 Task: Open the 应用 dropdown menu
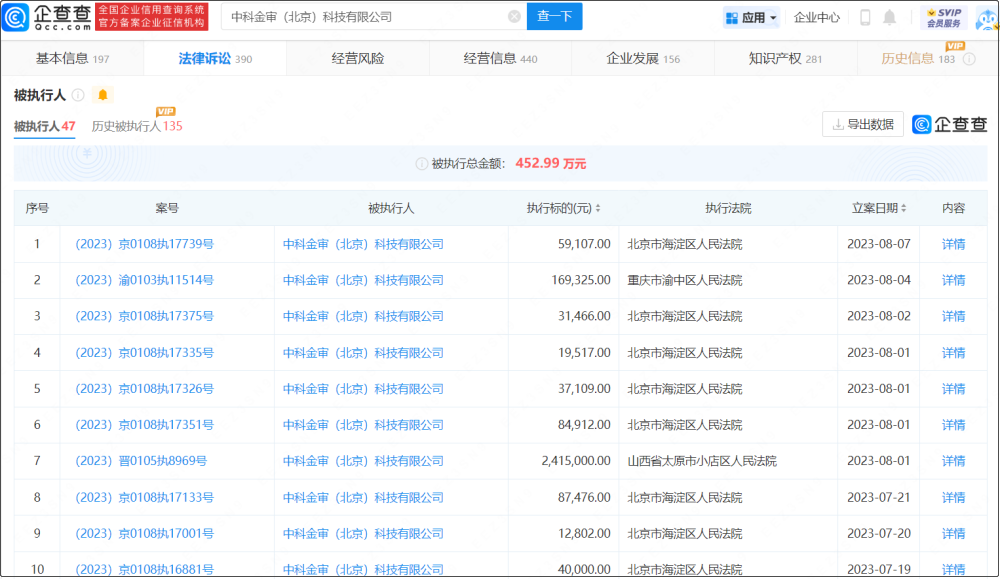pos(752,18)
